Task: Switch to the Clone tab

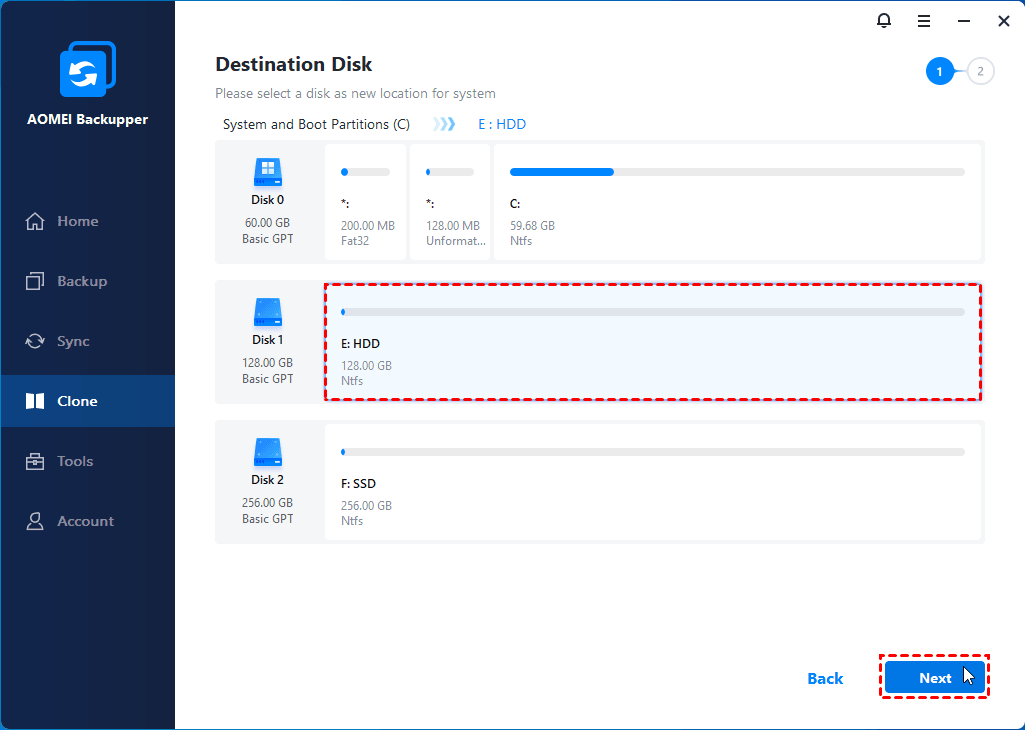Action: click(77, 401)
